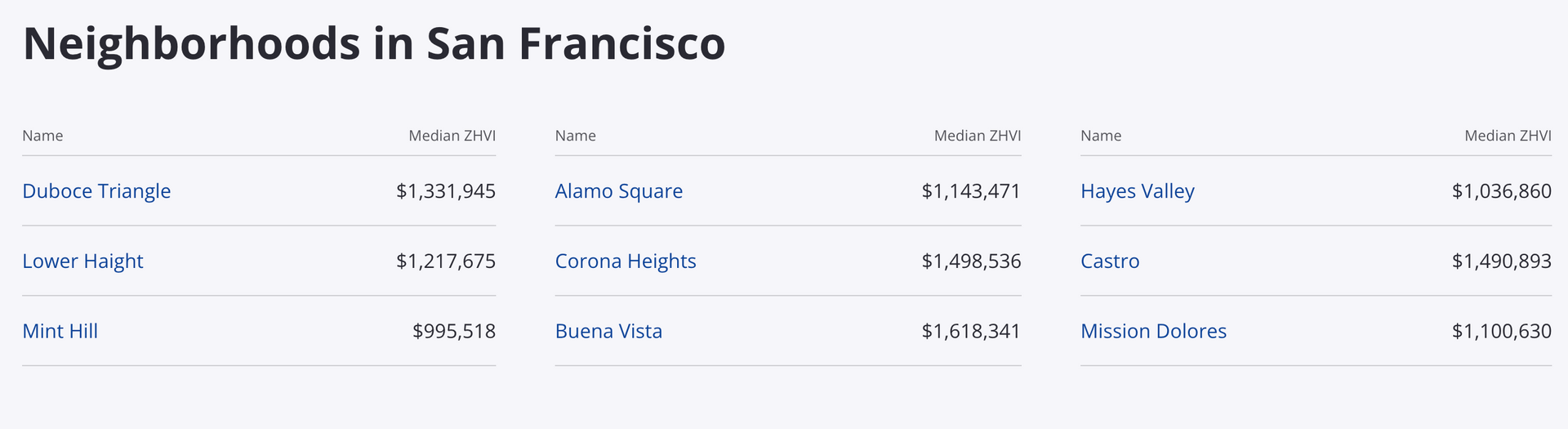Click the Hayes Valley neighborhood link
The width and height of the screenshot is (1568, 429).
pyautogui.click(x=1137, y=191)
